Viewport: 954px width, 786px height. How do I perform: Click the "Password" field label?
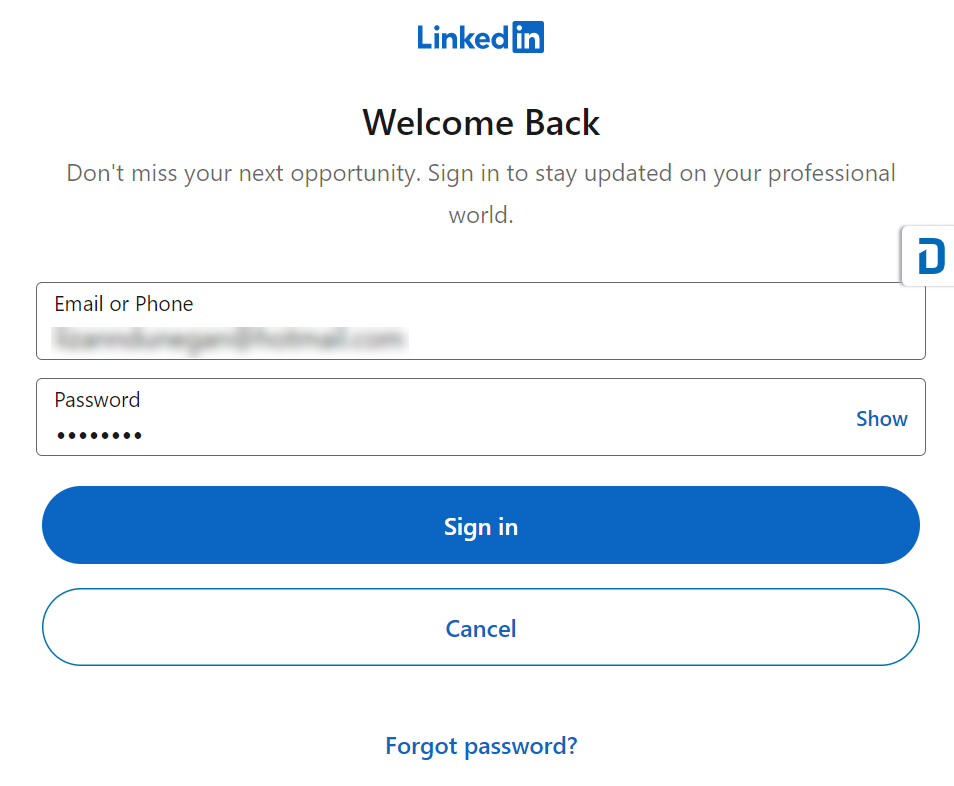pos(97,400)
